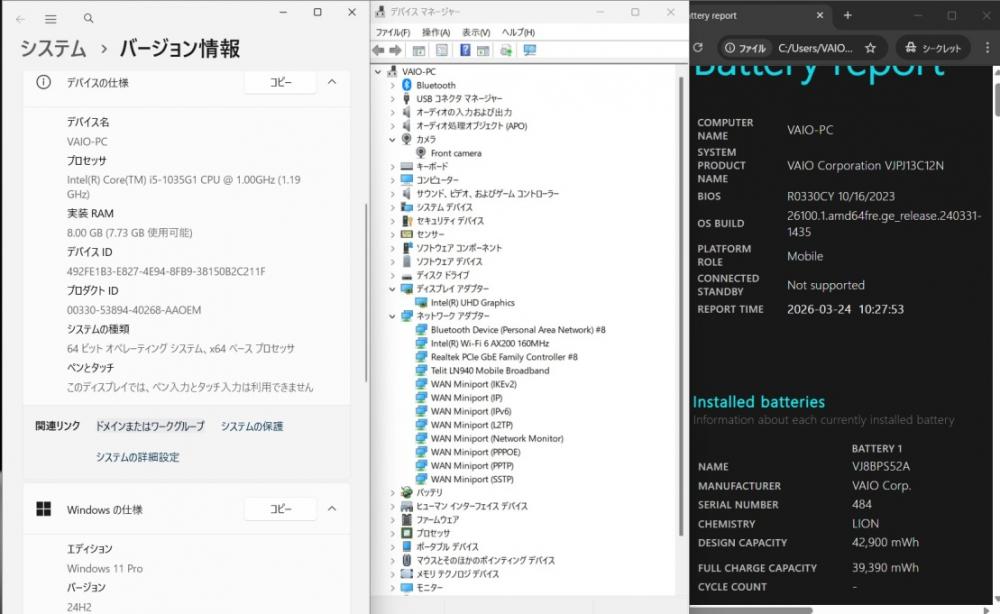Select Bluetooth Device (Personal Area Network) #8
Viewport: 1000px width, 614px height.
pos(517,330)
